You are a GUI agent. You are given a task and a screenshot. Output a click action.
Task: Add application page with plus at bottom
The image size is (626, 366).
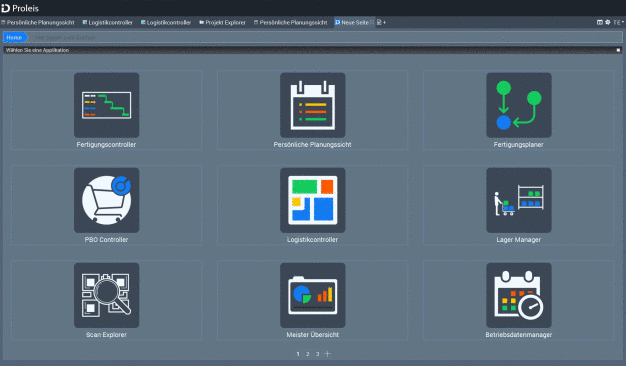click(x=327, y=354)
